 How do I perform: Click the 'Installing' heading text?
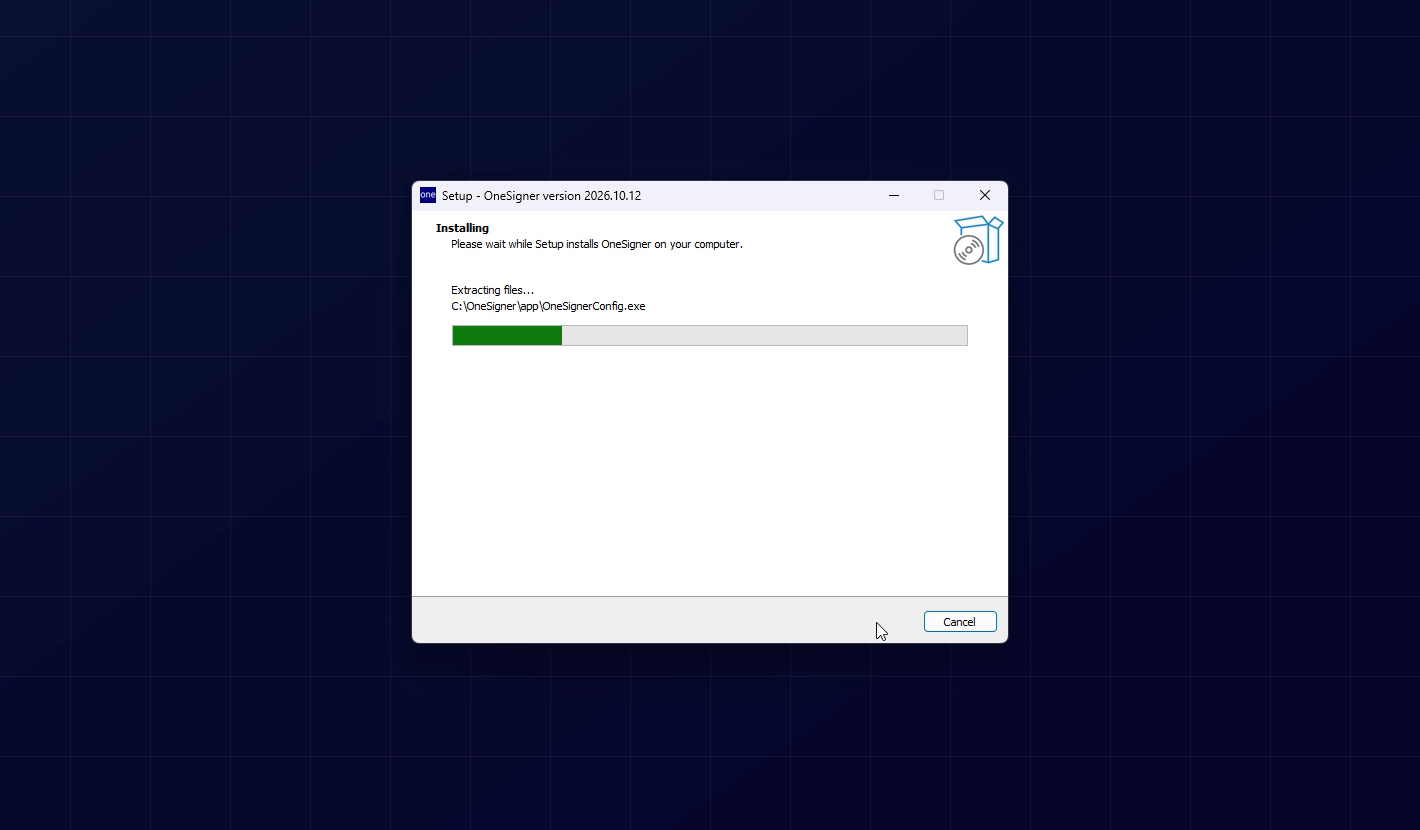[462, 228]
